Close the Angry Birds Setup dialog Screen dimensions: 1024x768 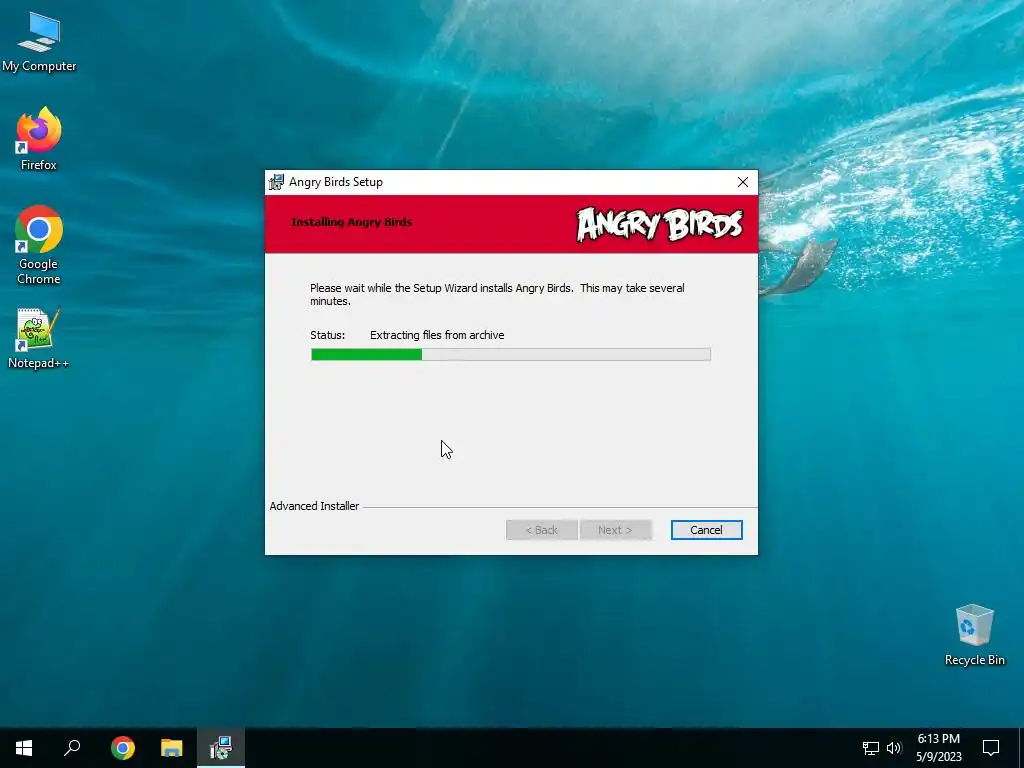(743, 182)
